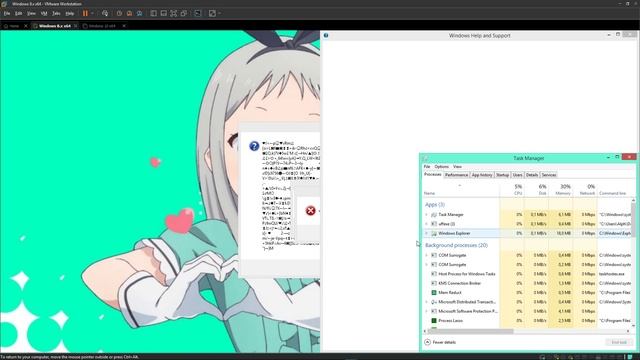Sort processes by Network column
This screenshot has height=360, width=640.
585,189
